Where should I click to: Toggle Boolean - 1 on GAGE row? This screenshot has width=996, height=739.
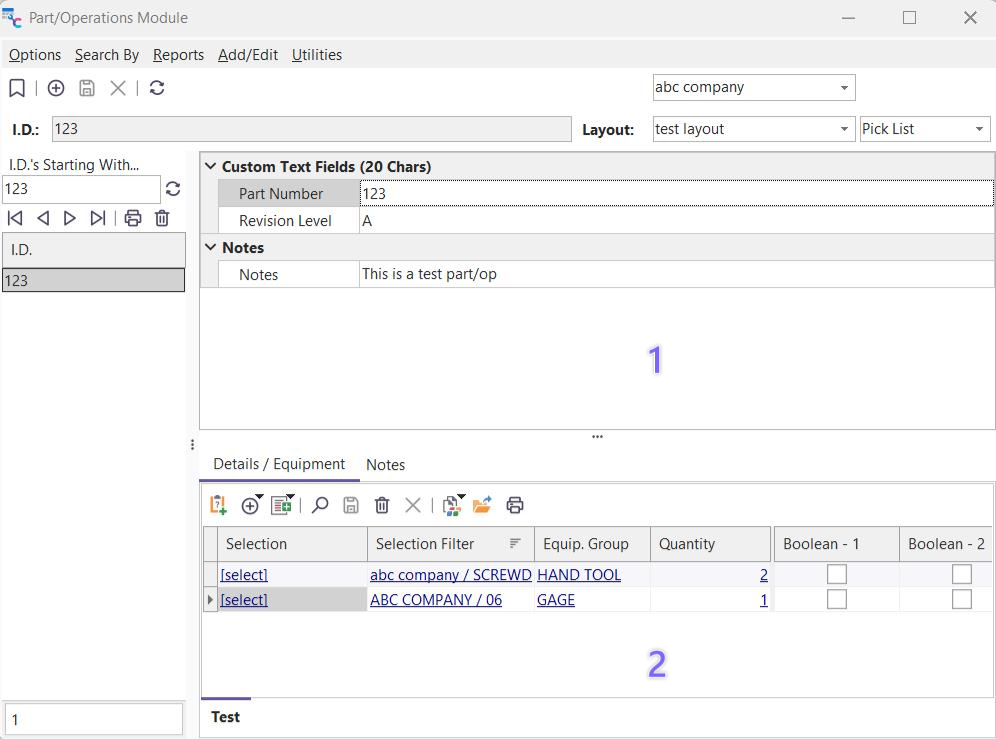[x=836, y=599]
